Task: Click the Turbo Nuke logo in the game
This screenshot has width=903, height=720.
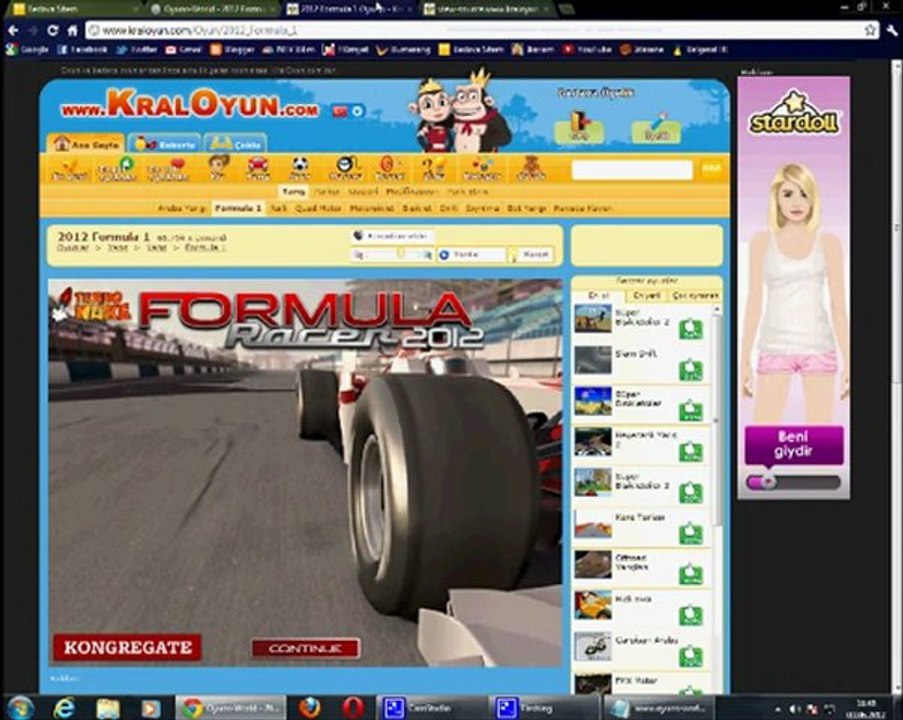Action: pyautogui.click(x=92, y=306)
